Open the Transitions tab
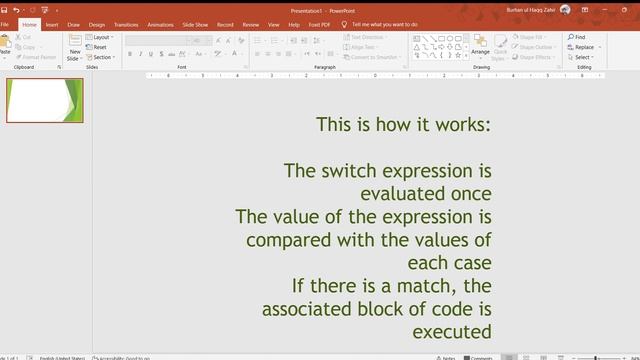The height and width of the screenshot is (360, 640). click(x=126, y=25)
